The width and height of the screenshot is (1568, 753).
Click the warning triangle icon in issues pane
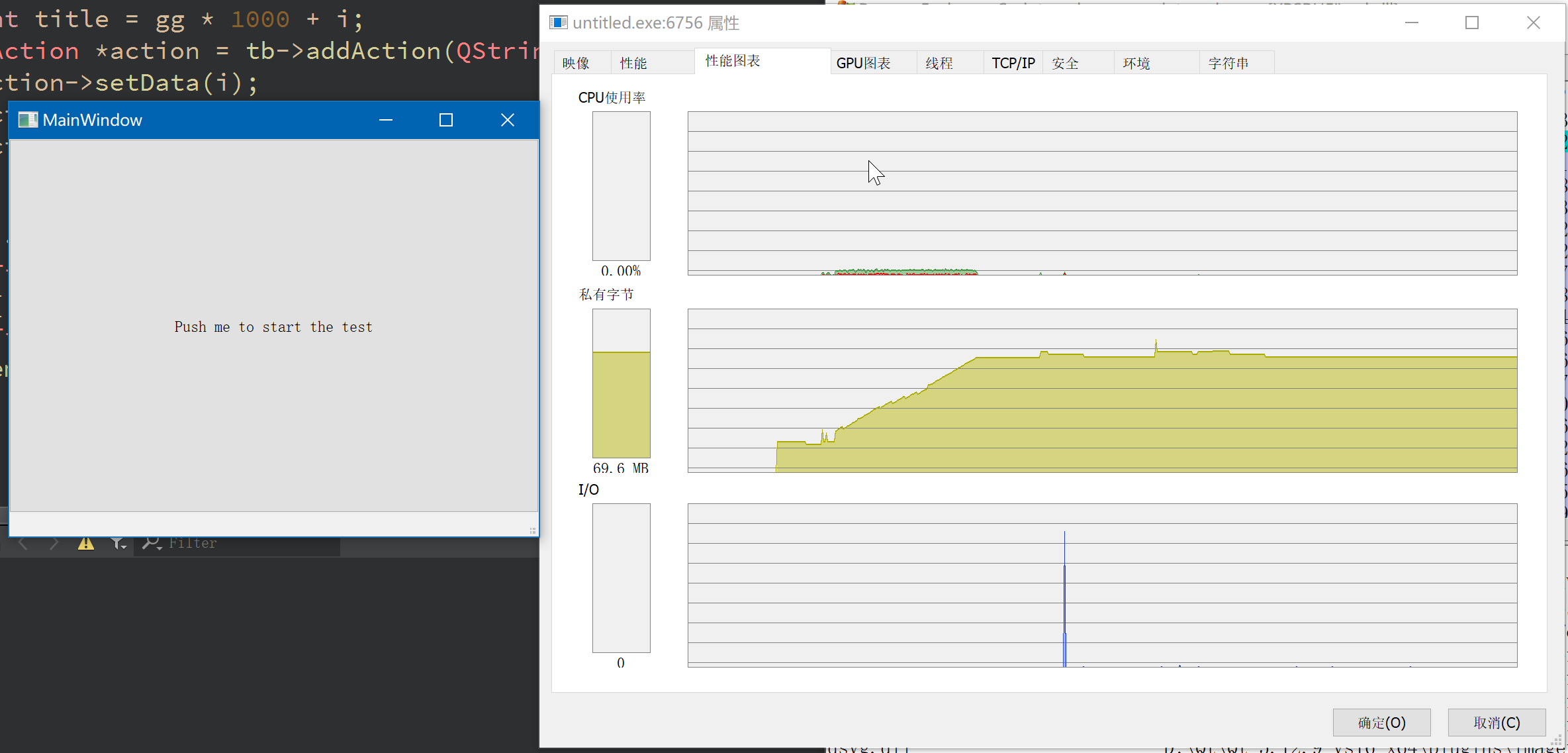pos(86,544)
